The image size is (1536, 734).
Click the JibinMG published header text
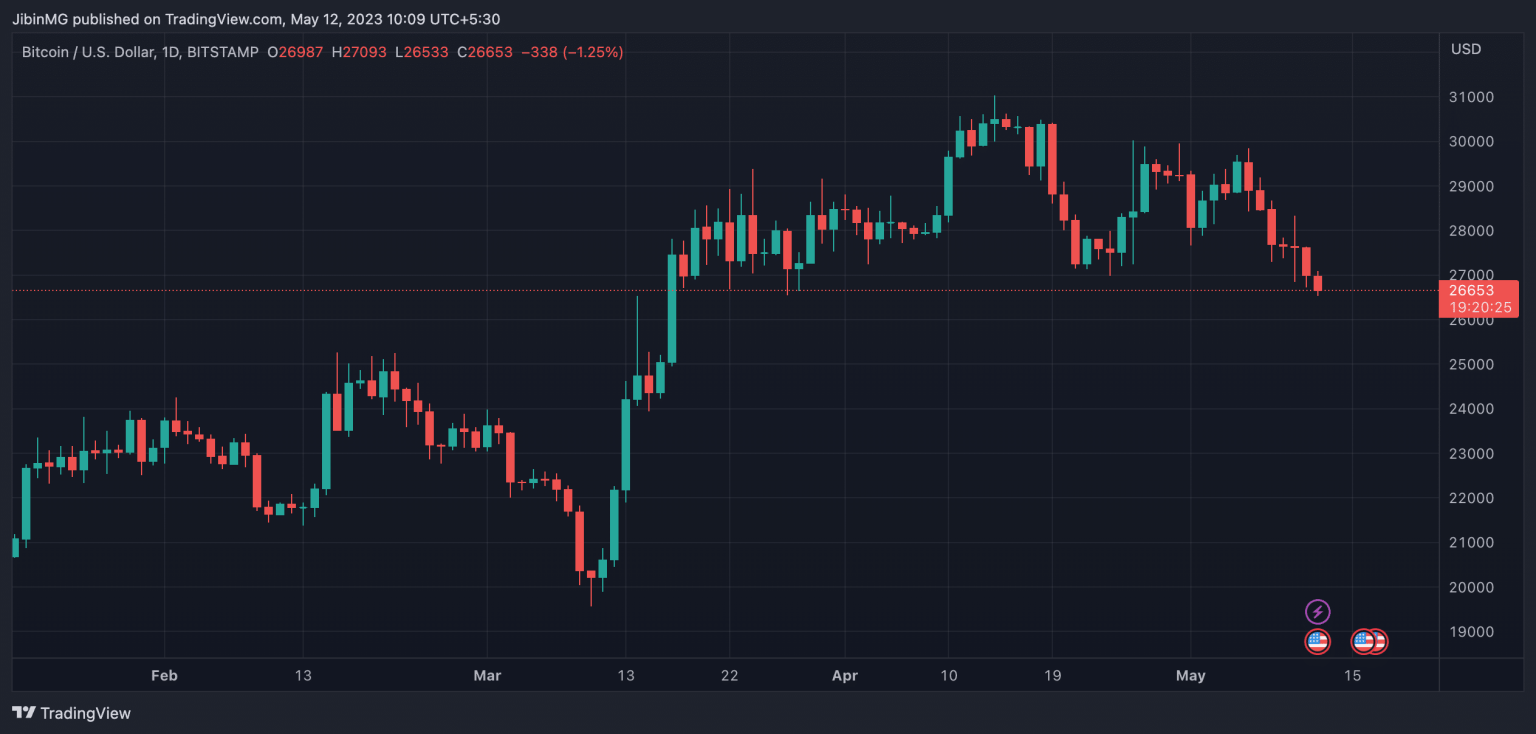(258, 19)
